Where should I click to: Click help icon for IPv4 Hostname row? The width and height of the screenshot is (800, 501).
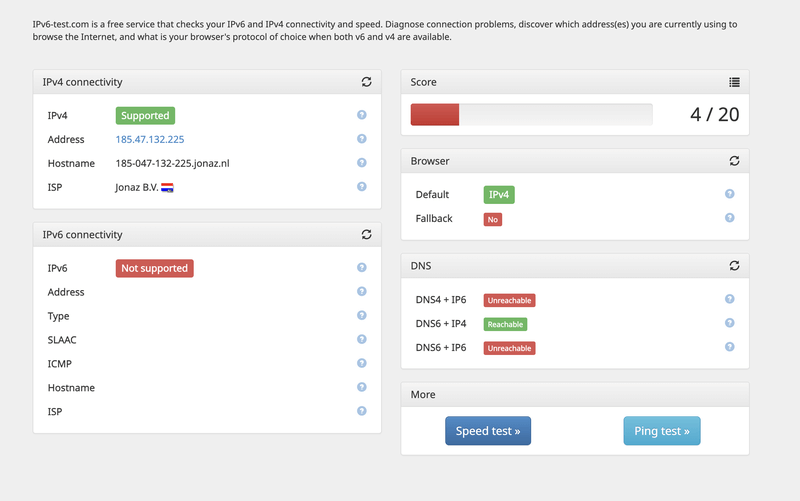tap(362, 163)
